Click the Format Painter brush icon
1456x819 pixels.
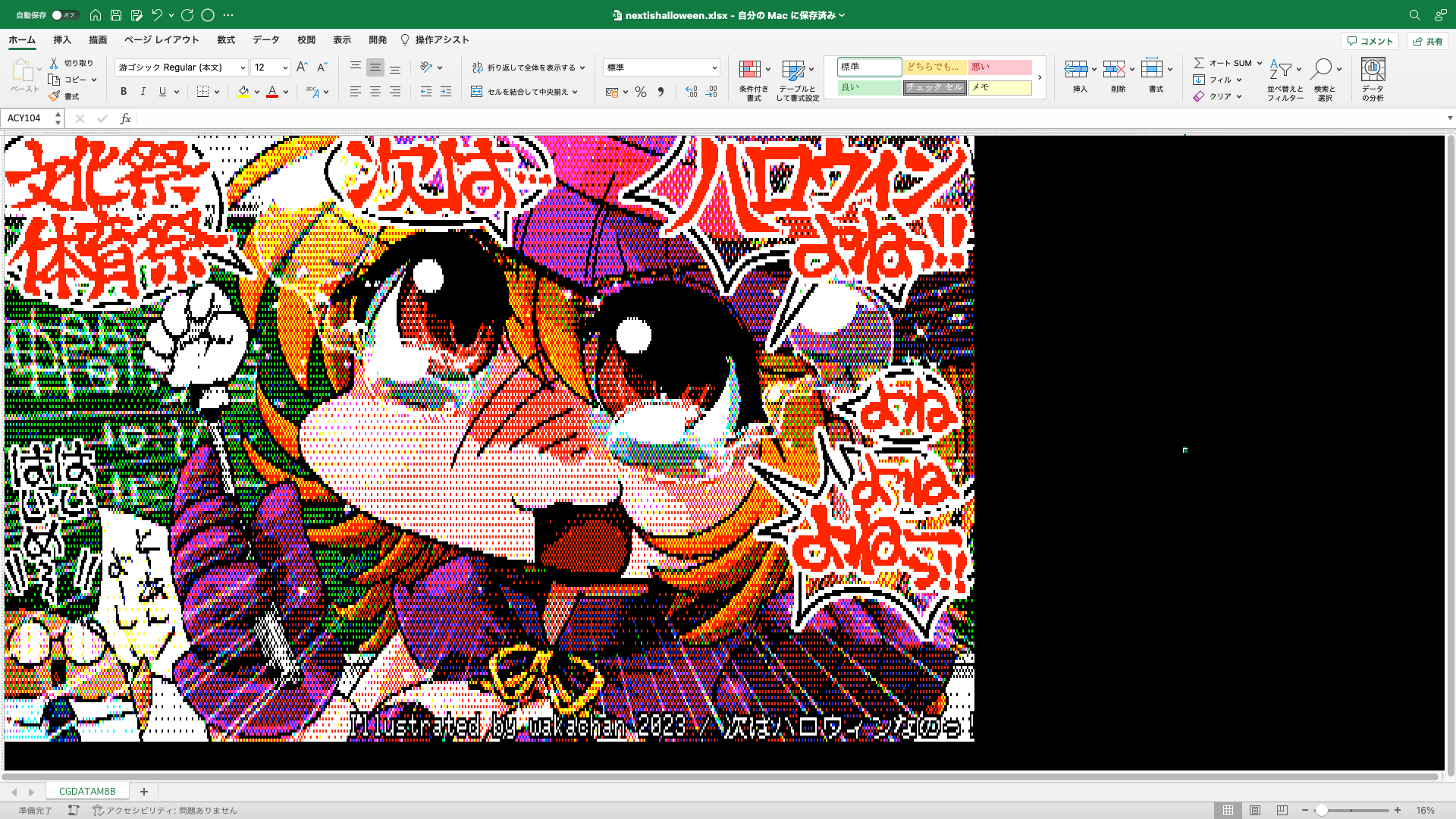pyautogui.click(x=54, y=96)
